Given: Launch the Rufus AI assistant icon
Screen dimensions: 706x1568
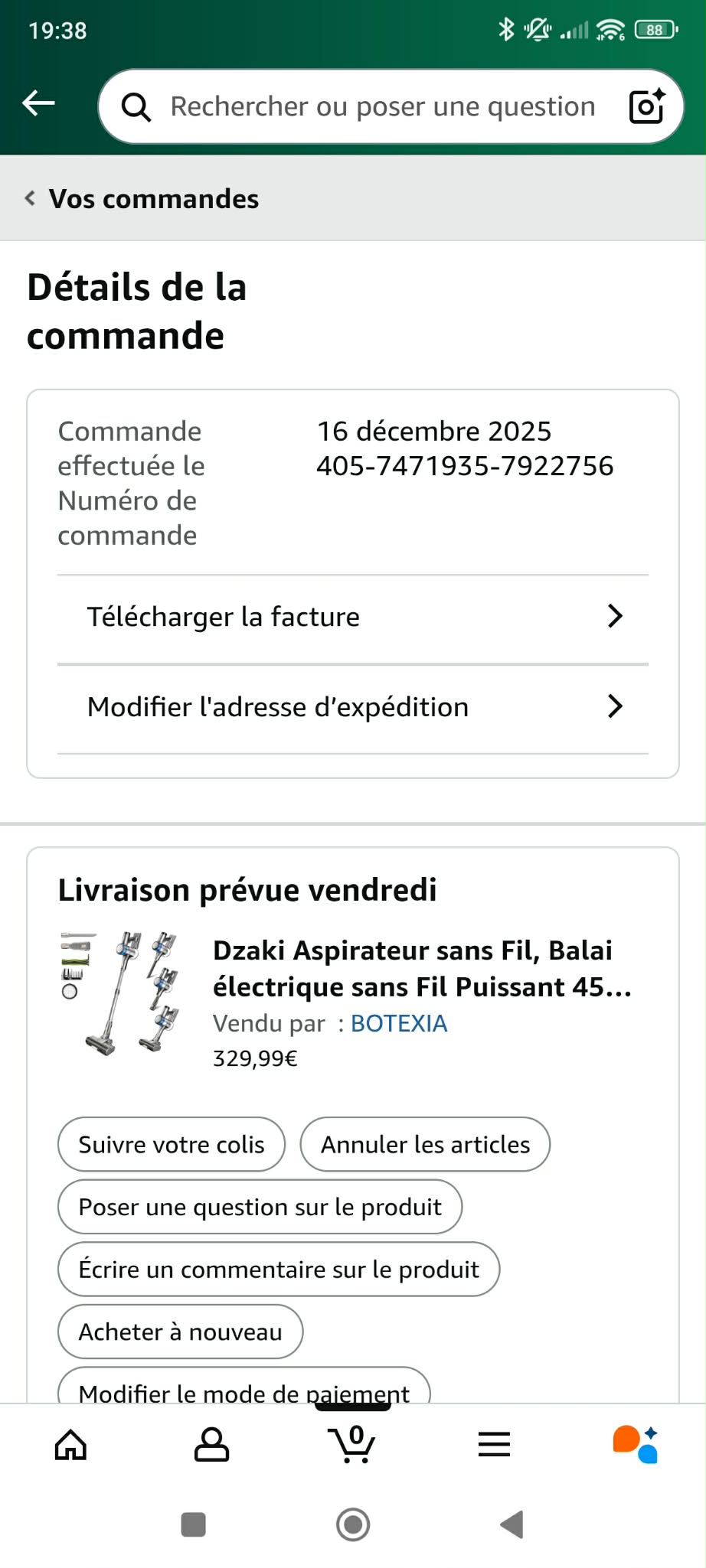Looking at the screenshot, I should coord(636,1445).
